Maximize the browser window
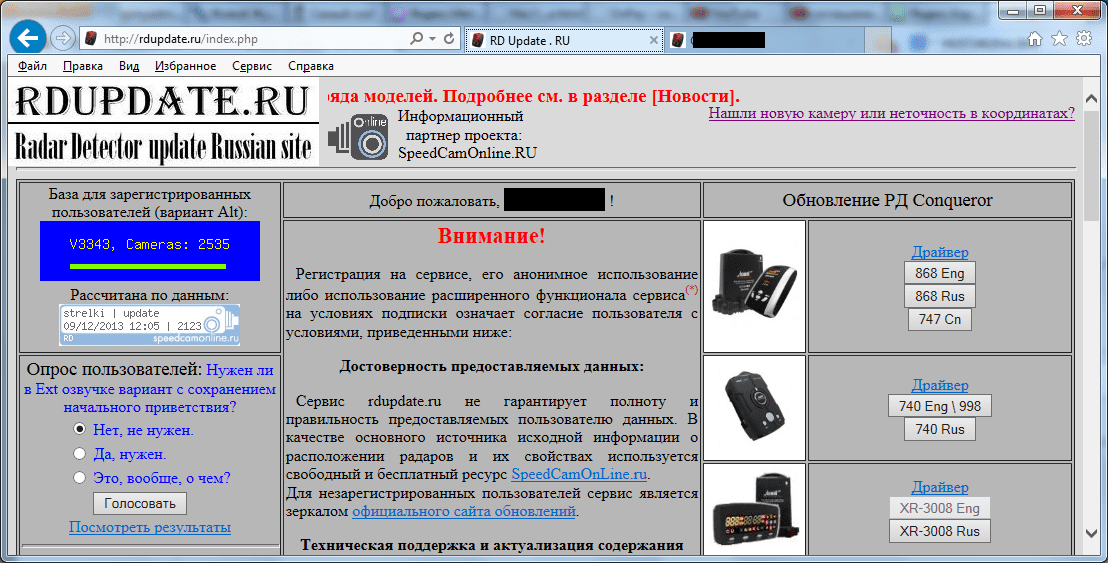Viewport: 1108px width, 563px height. (x=1039, y=9)
